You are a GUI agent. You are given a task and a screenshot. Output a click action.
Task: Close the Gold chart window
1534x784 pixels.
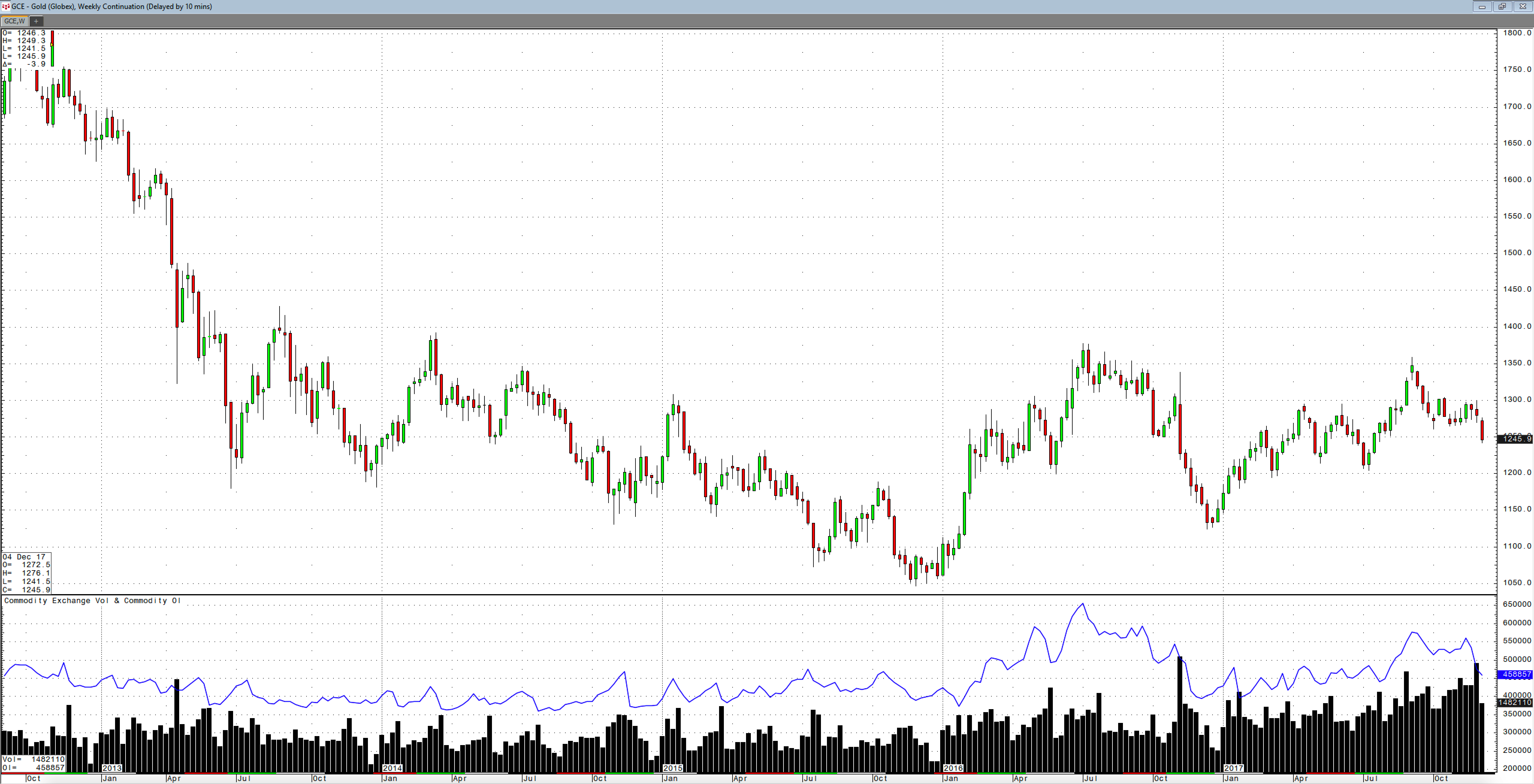(1523, 7)
